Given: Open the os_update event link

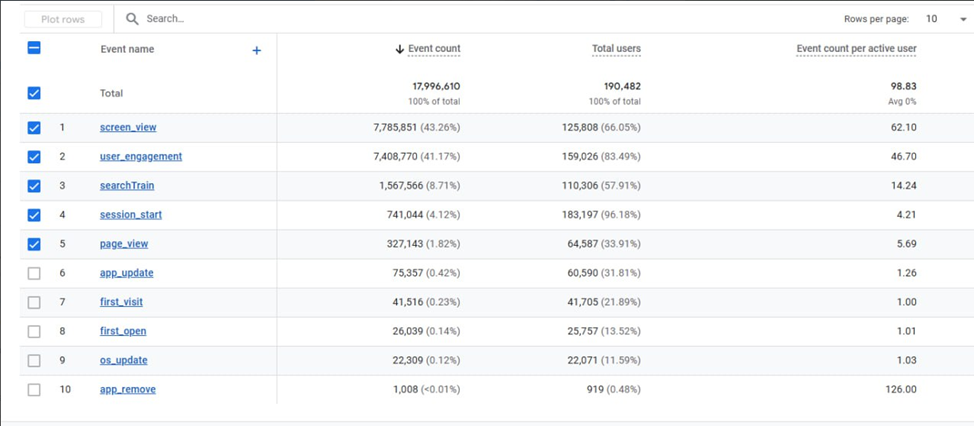Looking at the screenshot, I should click(x=123, y=360).
